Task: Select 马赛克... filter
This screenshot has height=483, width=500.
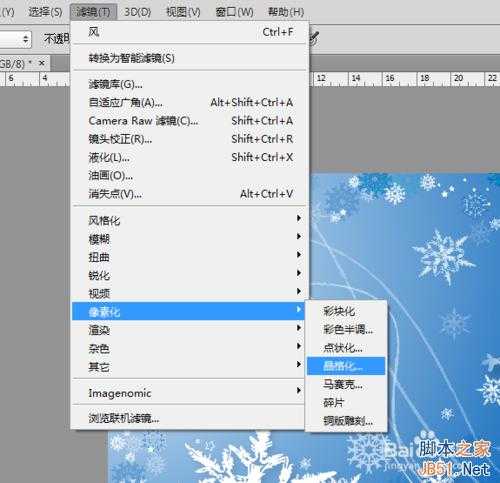Action: (x=346, y=384)
